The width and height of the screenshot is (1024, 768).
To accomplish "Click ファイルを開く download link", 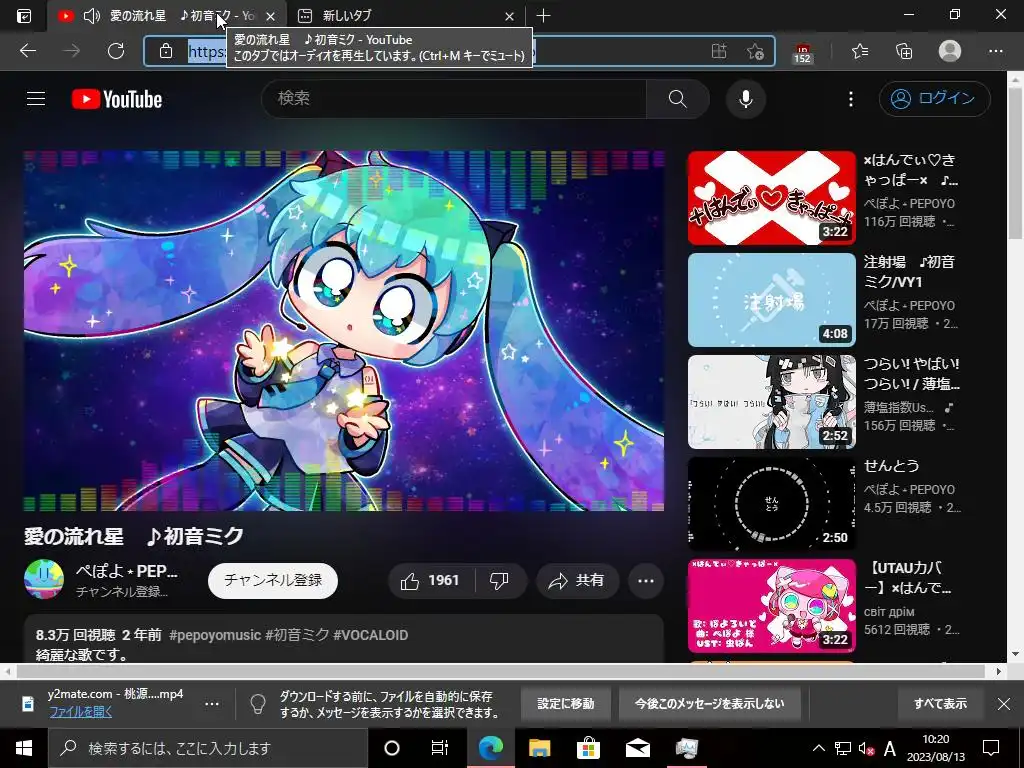I will click(80, 712).
